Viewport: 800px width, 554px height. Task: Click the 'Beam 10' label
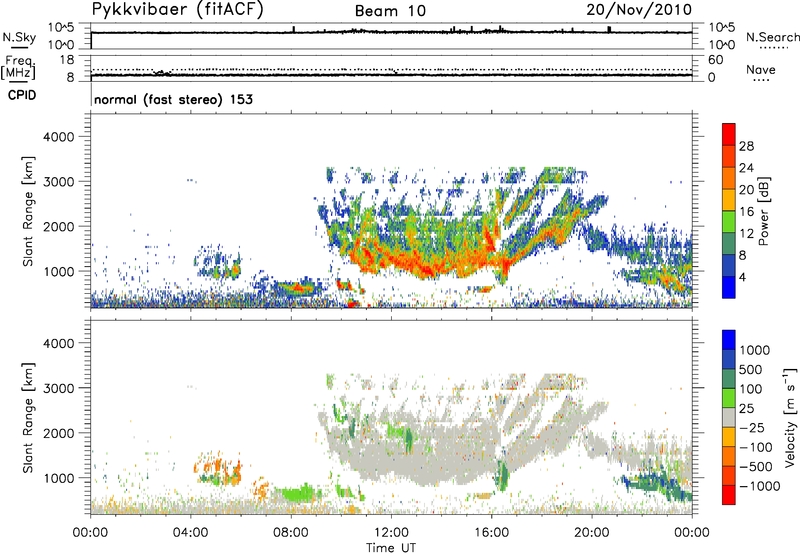(390, 11)
